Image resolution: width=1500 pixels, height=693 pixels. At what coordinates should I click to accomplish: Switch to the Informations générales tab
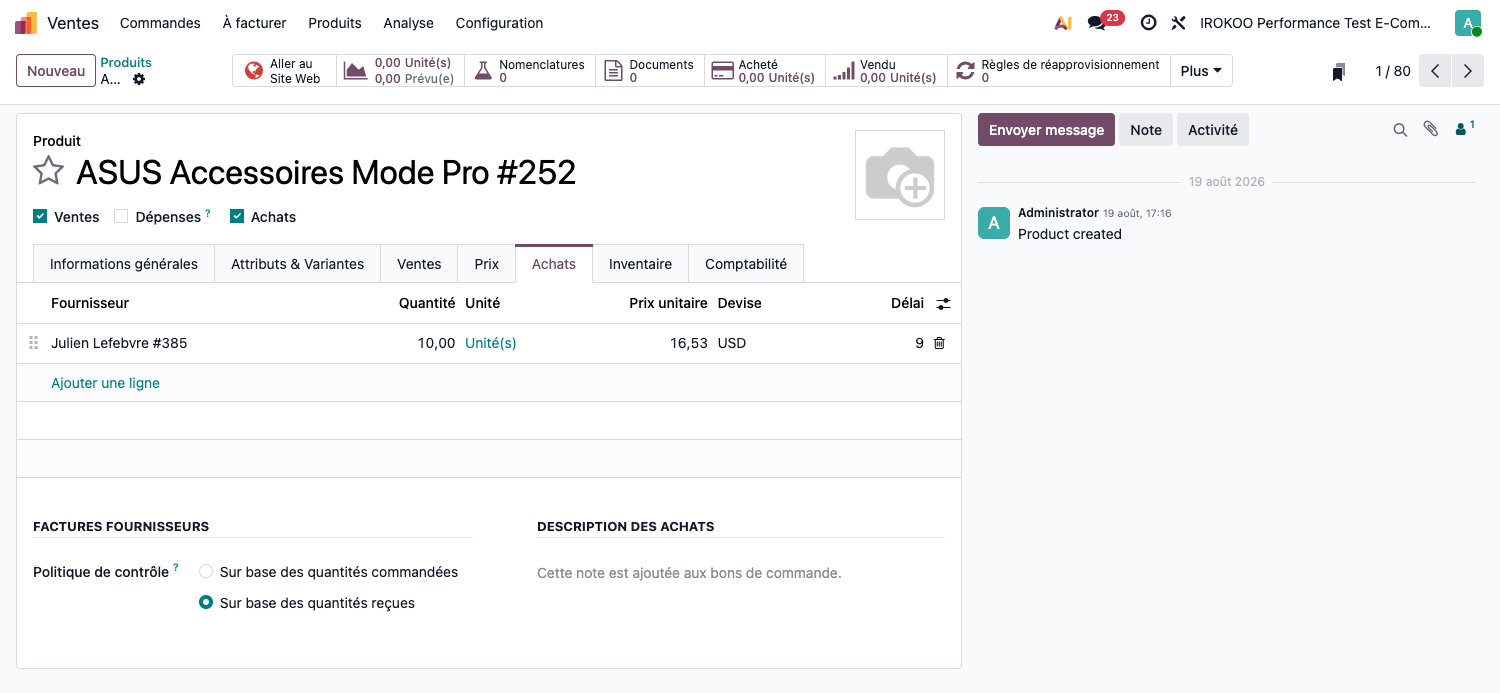[x=124, y=264]
